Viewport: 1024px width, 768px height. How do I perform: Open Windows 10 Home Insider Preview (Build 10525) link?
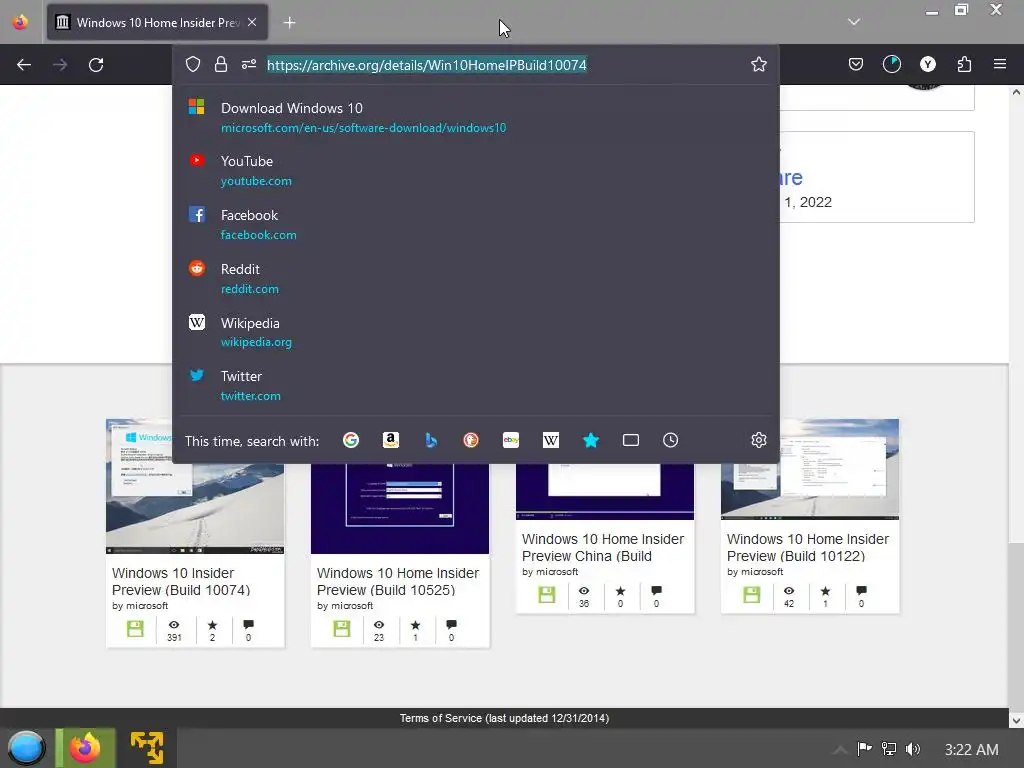pos(398,581)
